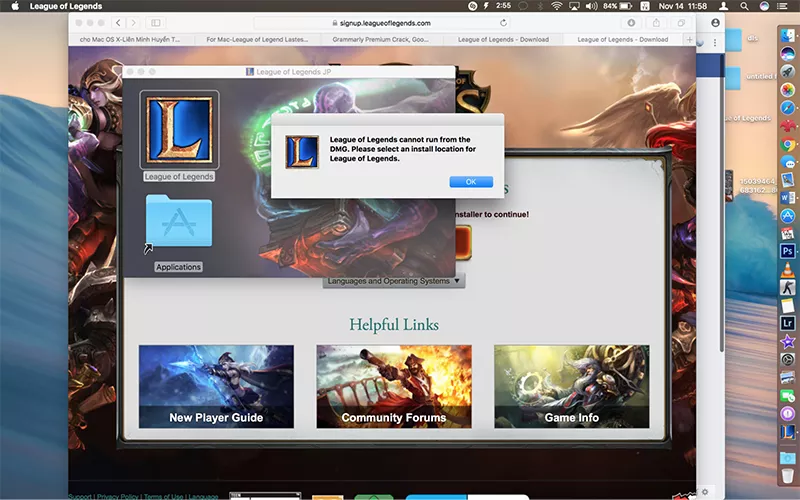Open the volume control in the menu bar

coord(591,6)
